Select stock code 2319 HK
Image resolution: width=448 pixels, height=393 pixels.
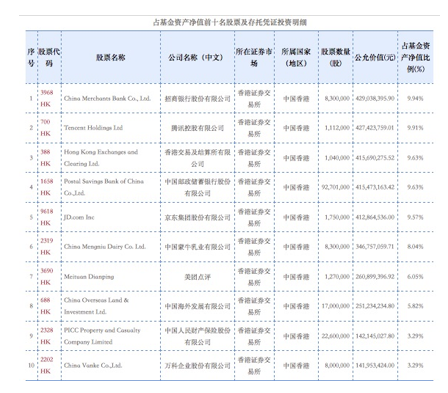click(x=47, y=246)
